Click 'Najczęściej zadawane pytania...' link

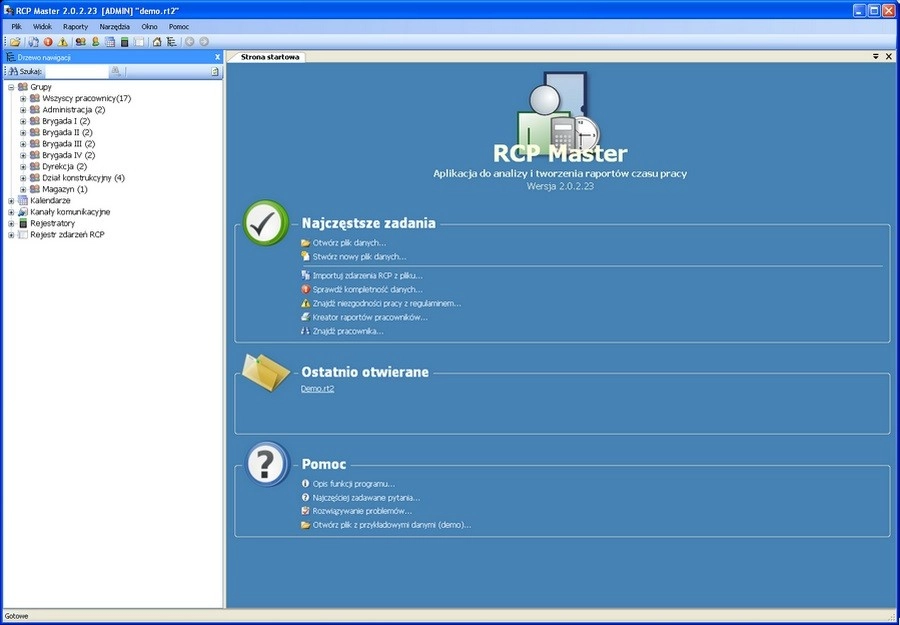[x=366, y=498]
